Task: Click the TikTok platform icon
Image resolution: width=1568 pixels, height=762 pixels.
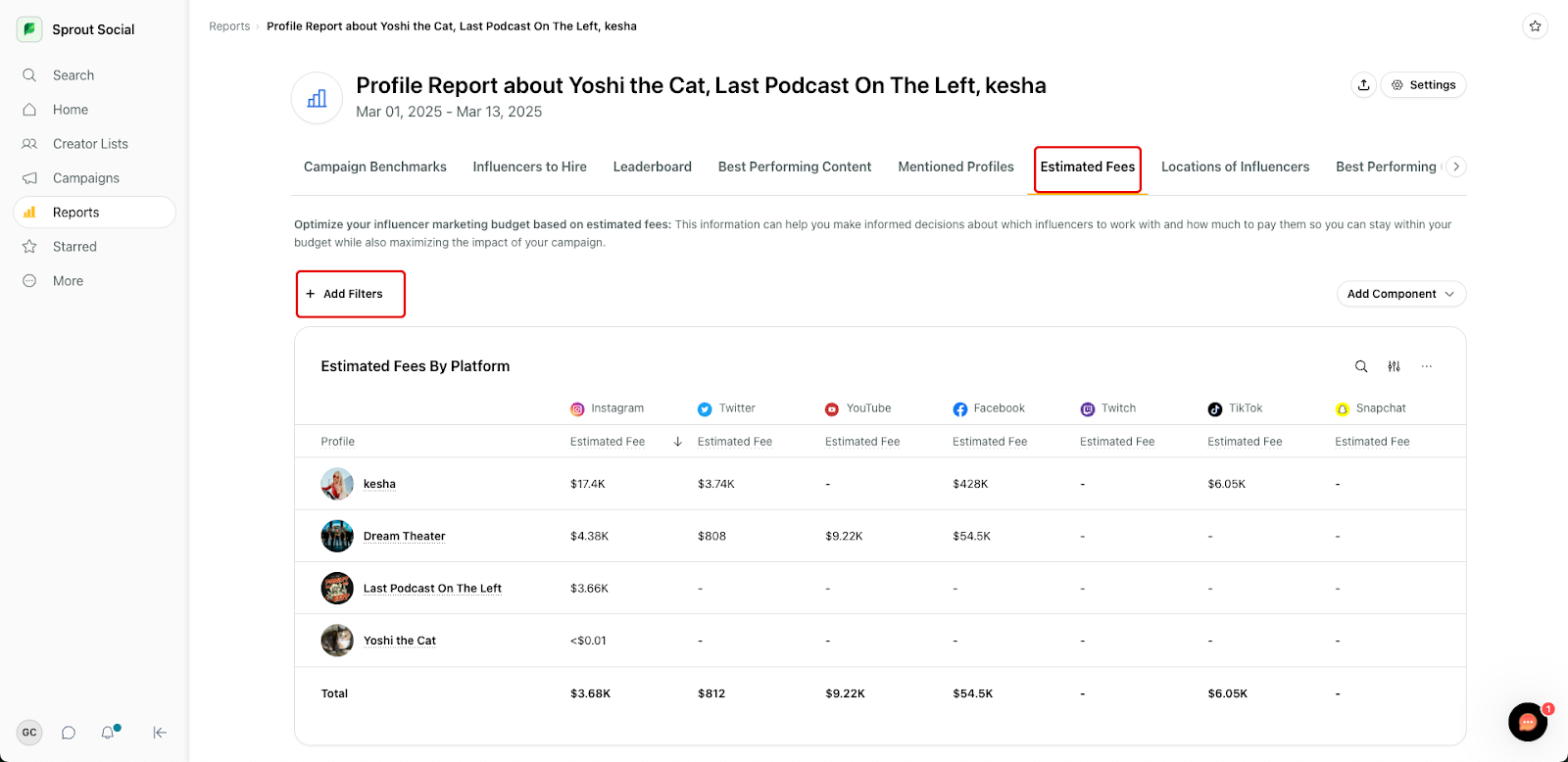Action: click(x=1215, y=409)
